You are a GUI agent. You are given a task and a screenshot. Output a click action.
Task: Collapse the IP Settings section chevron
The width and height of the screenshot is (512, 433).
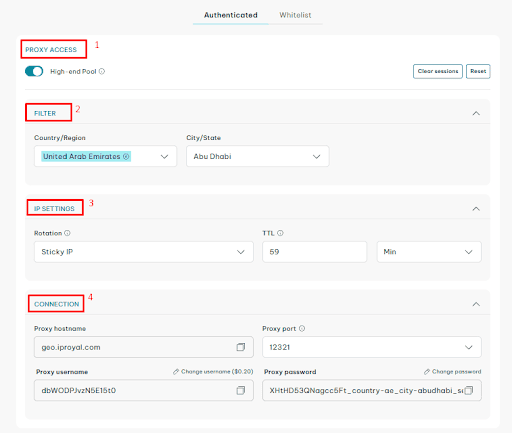point(476,209)
